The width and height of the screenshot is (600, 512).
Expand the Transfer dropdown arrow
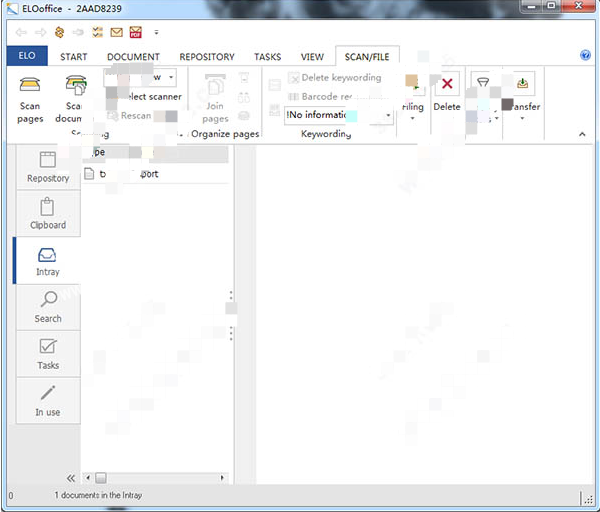point(522,118)
